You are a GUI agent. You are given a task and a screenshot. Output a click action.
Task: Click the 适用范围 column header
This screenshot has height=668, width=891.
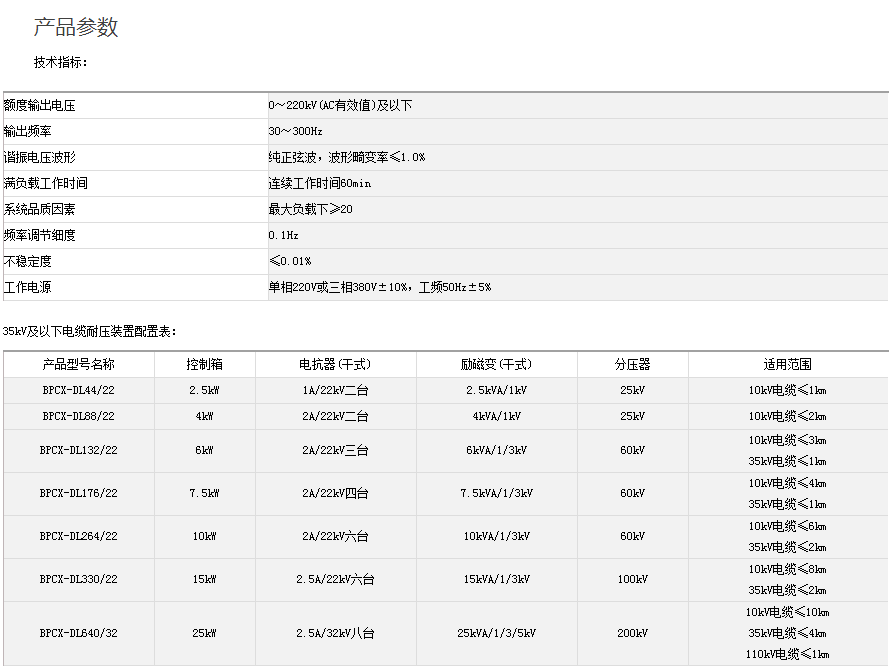[x=787, y=365]
